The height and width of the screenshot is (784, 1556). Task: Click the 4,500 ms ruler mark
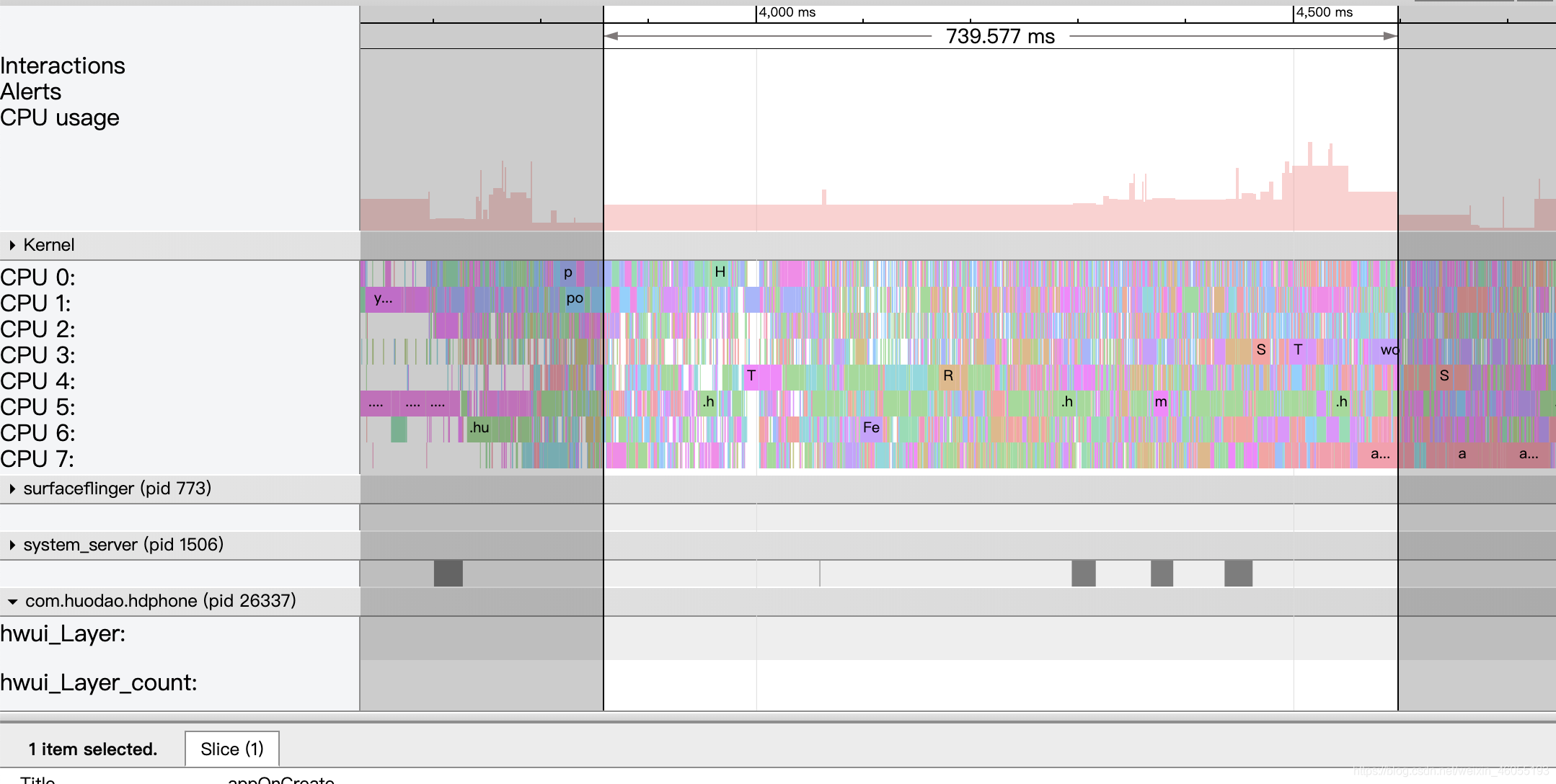point(1324,12)
